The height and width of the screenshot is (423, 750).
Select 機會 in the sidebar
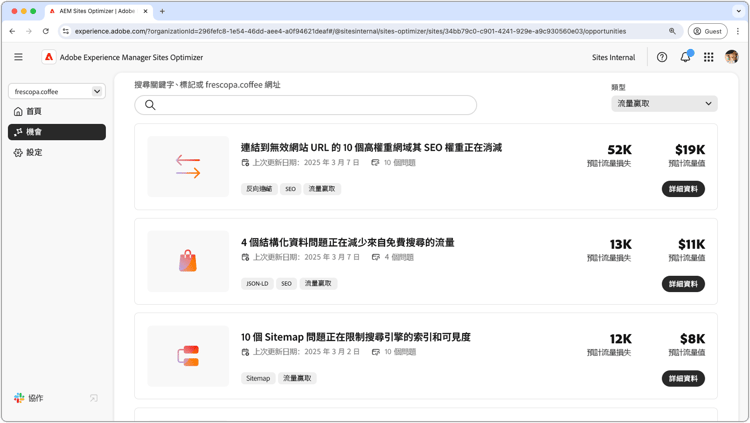coord(57,132)
